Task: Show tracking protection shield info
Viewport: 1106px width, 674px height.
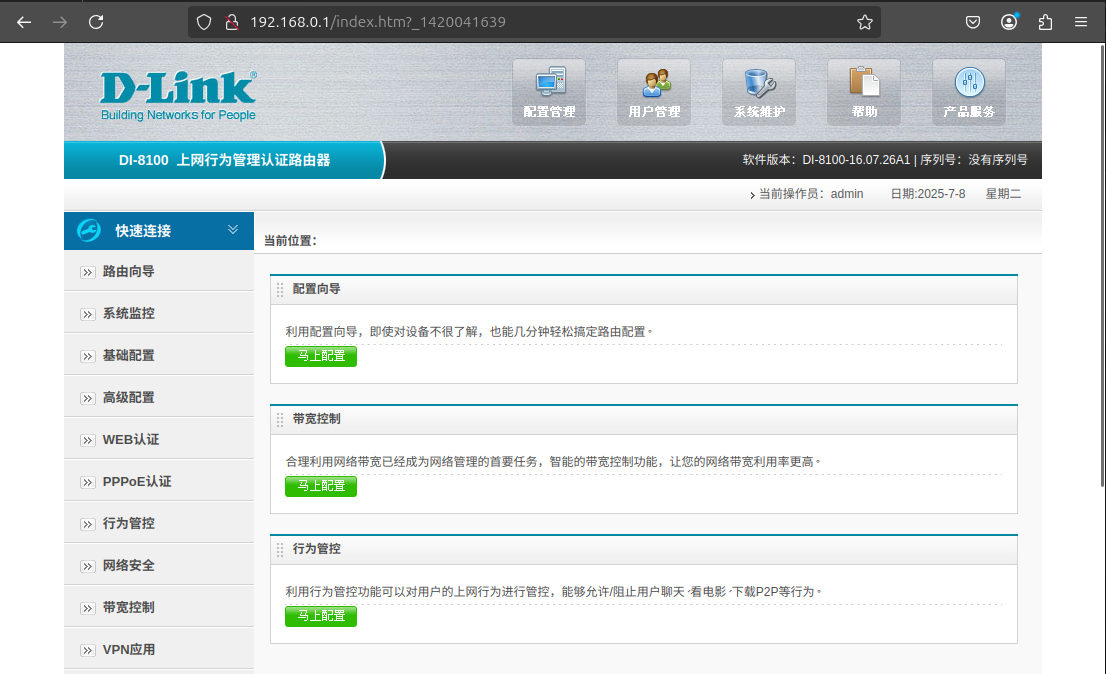Action: click(x=204, y=22)
